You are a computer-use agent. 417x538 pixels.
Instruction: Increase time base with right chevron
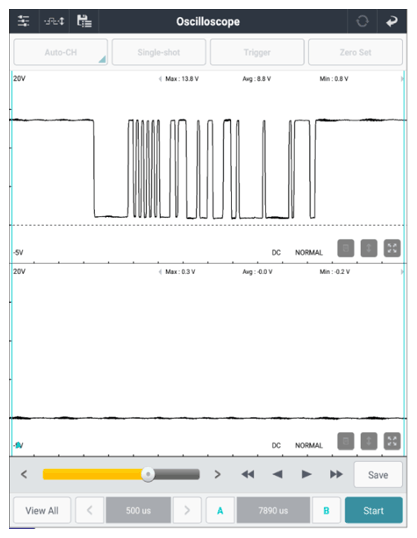(187, 510)
